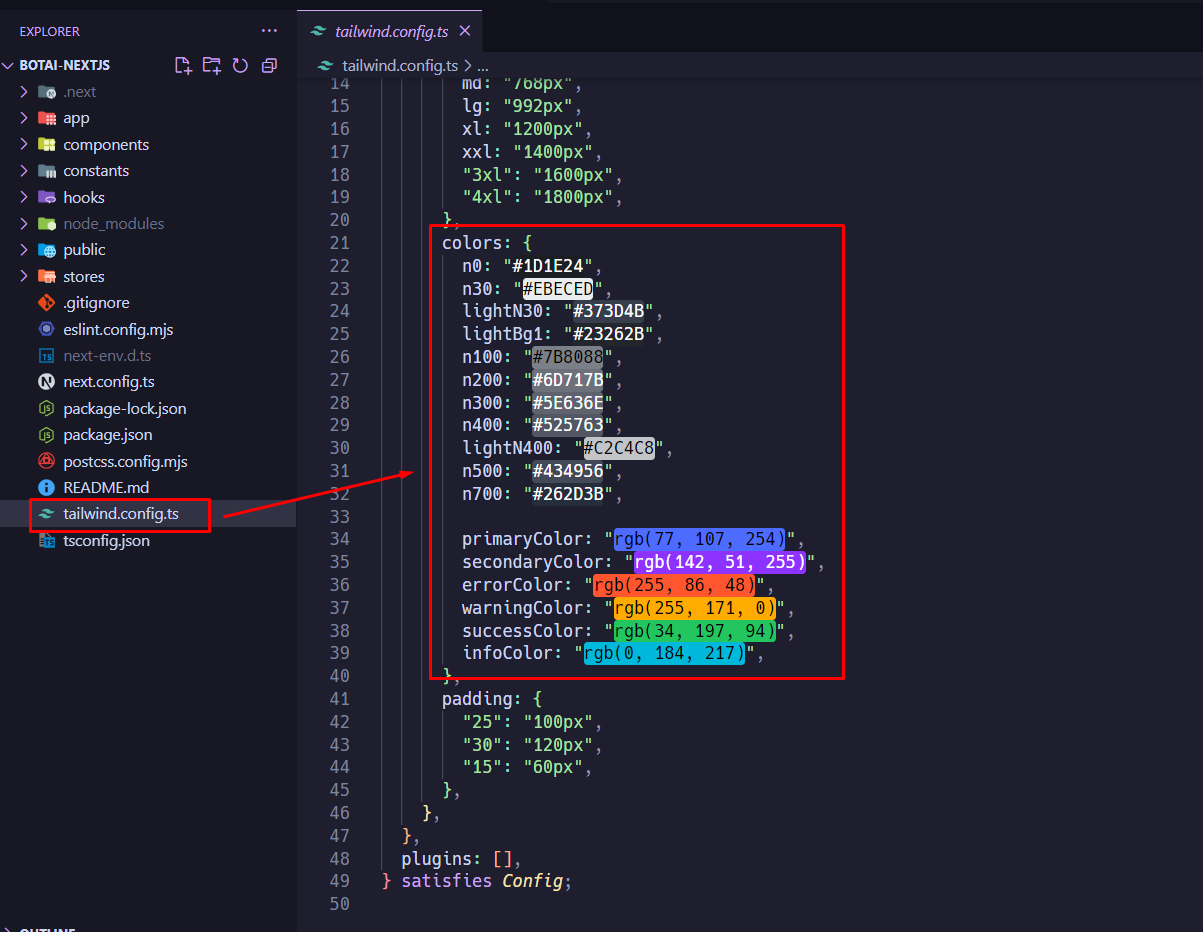This screenshot has width=1203, height=932.
Task: Click the primaryColor rgb(77, 107, 254) swatch
Action: 699,540
